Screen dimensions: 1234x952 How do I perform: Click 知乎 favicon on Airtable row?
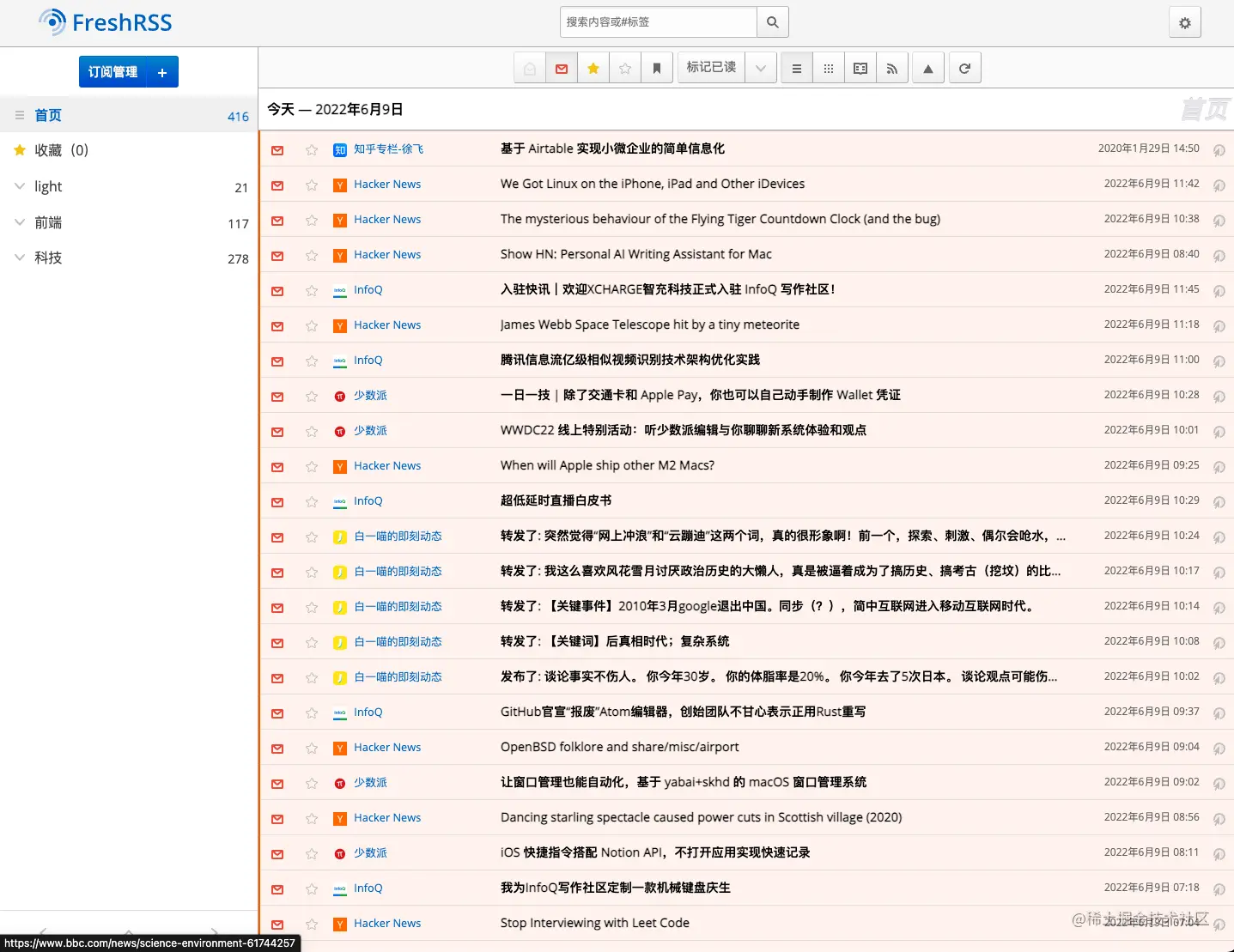340,150
